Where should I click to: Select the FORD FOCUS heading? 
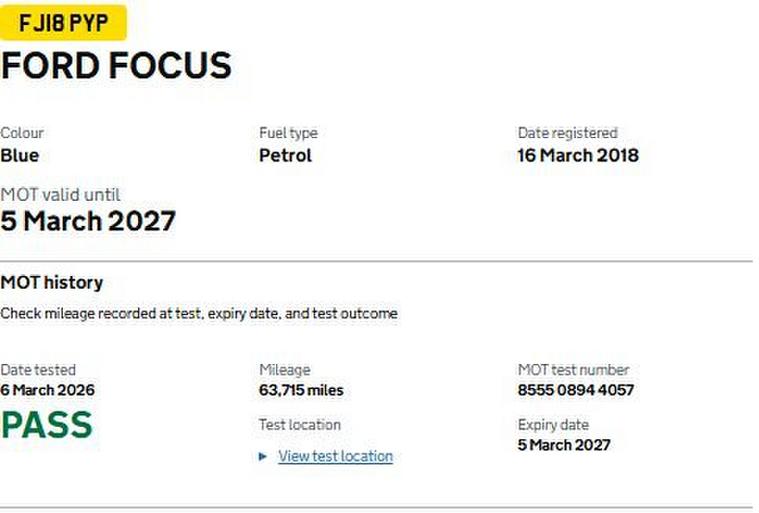(116, 66)
